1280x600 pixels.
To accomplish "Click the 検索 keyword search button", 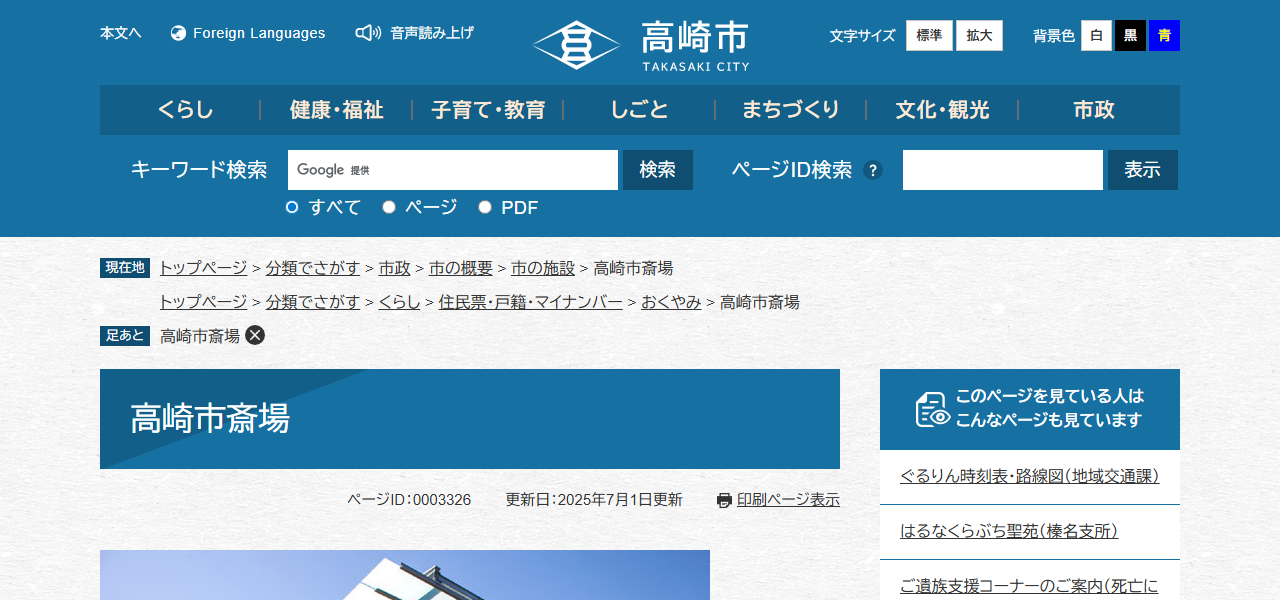I will point(658,170).
